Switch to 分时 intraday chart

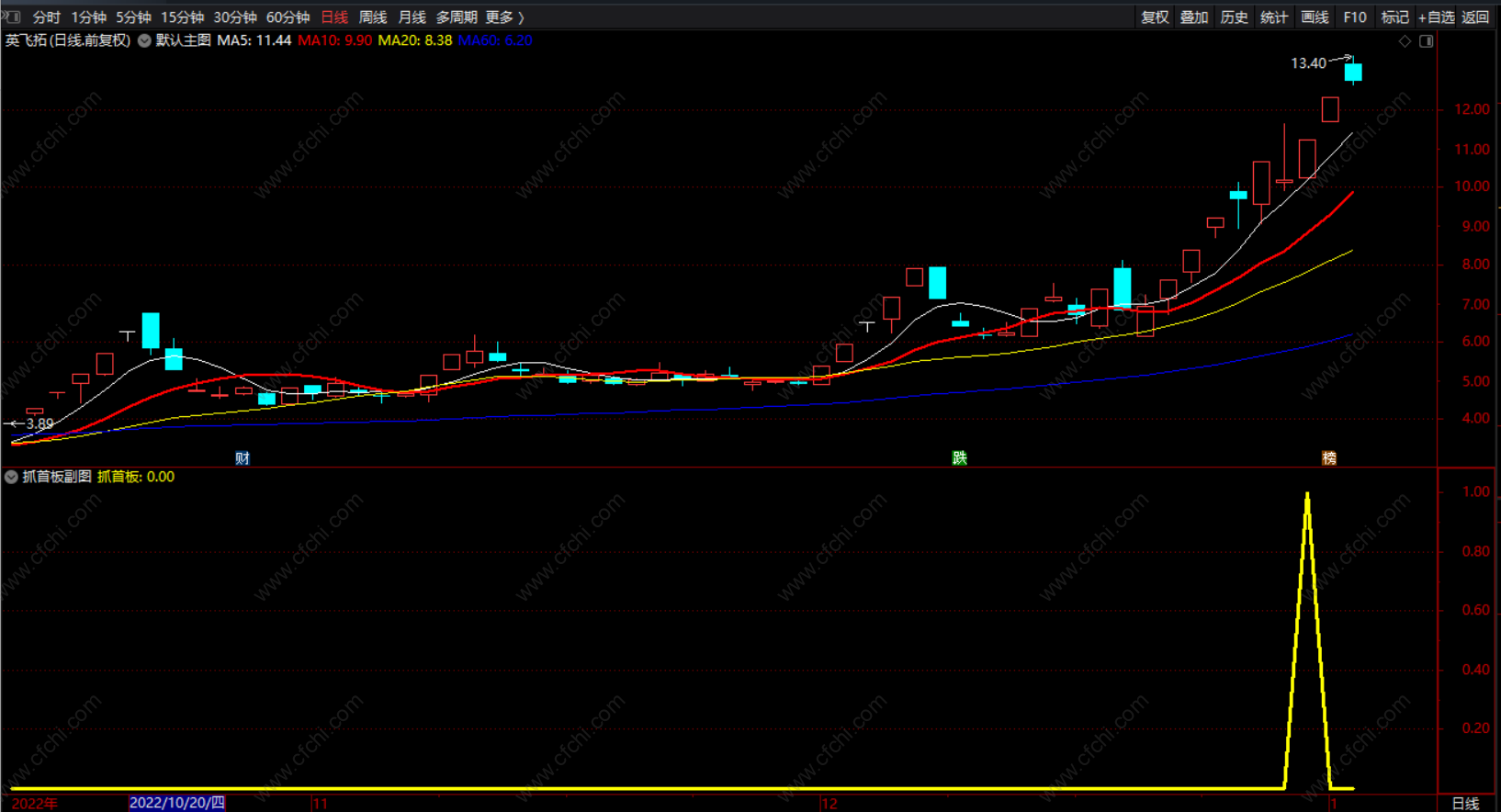pyautogui.click(x=47, y=17)
